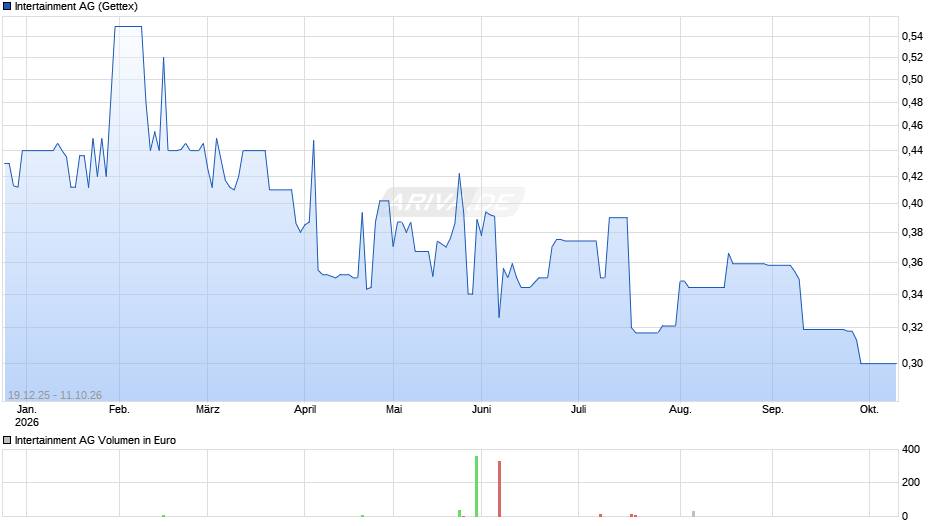Click the 'Feb.' month label
Image resolution: width=940 pixels, height=526 pixels.
[x=119, y=410]
